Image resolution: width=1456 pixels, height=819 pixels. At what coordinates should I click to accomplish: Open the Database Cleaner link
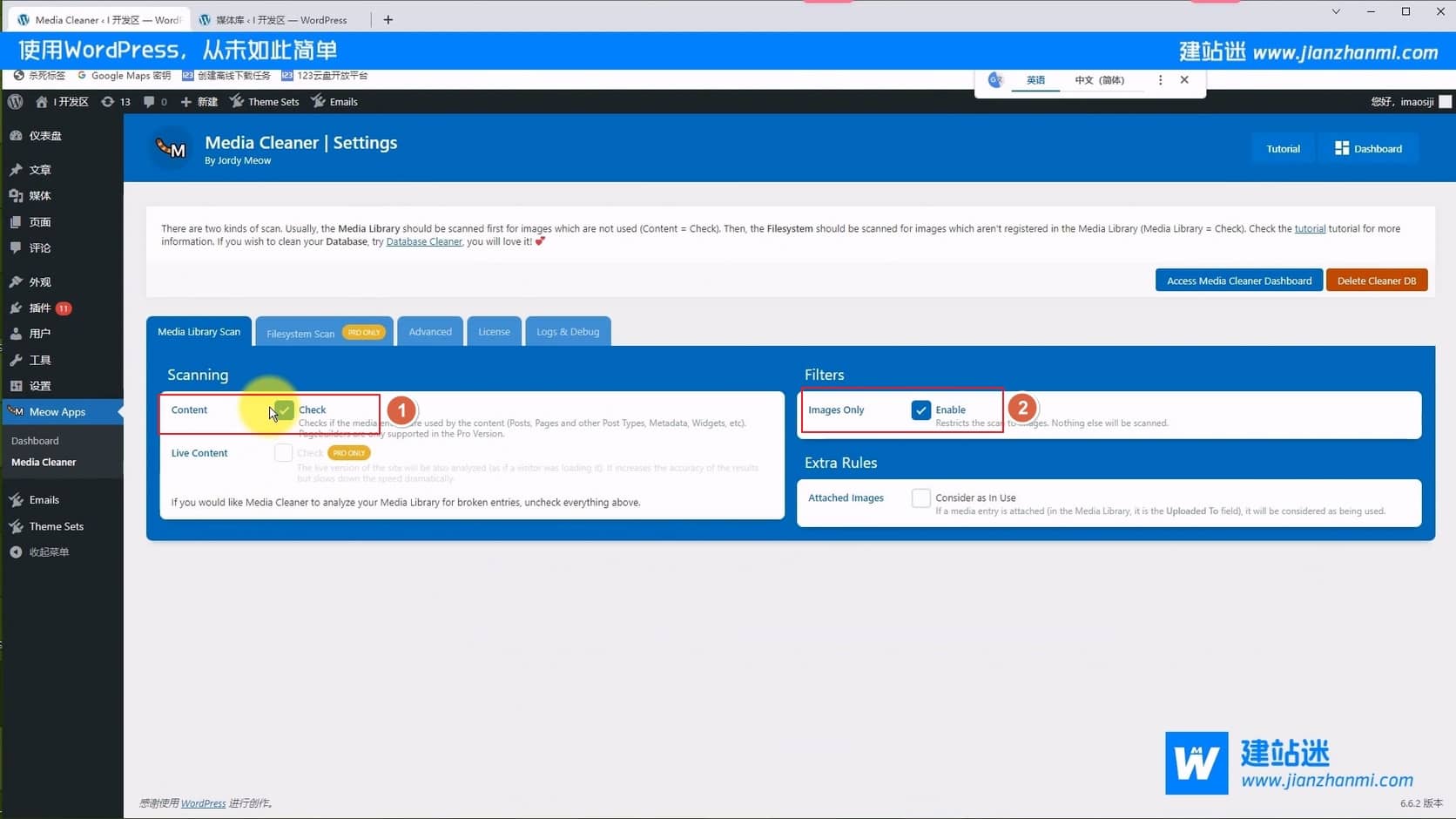coord(424,242)
